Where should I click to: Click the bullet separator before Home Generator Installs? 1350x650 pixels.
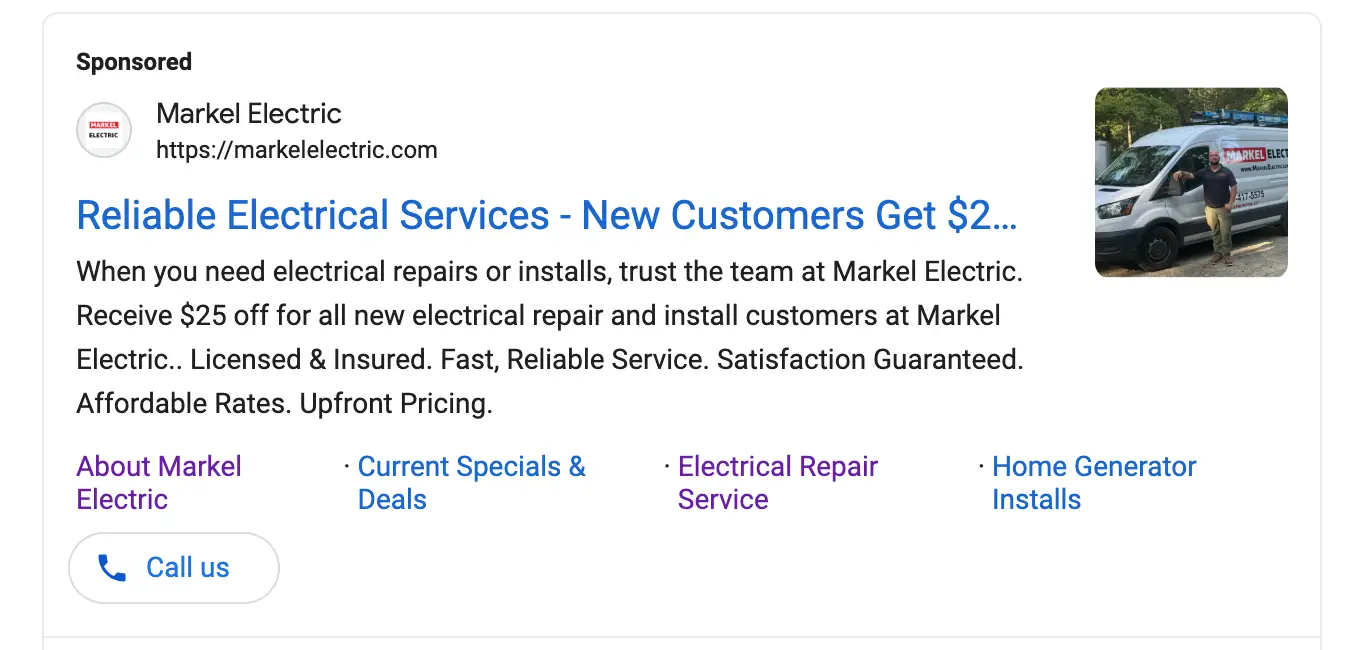[x=980, y=465]
